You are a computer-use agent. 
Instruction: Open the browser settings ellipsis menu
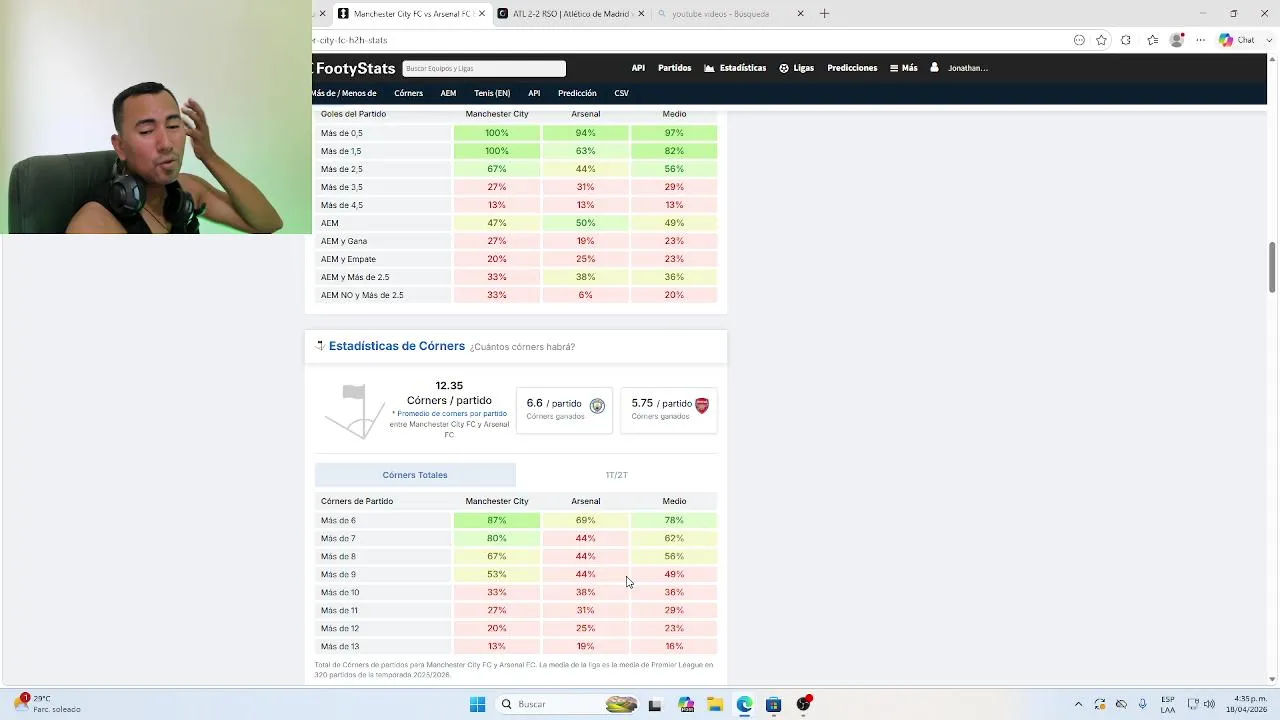(1201, 40)
